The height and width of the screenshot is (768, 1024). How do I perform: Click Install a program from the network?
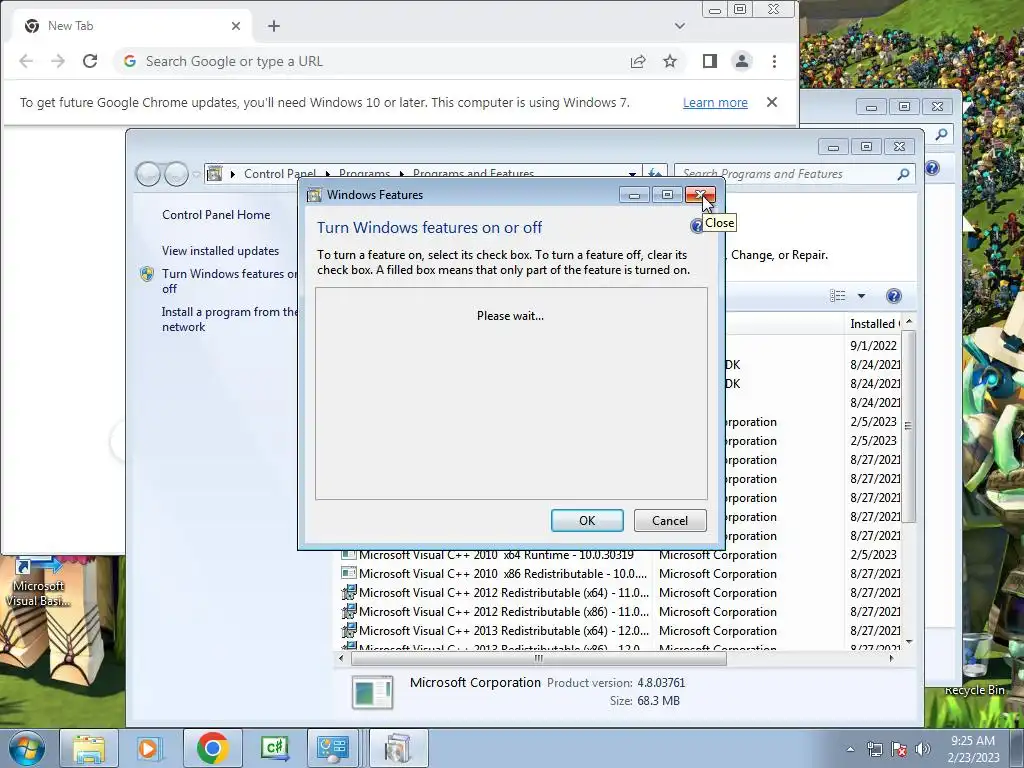[230, 319]
